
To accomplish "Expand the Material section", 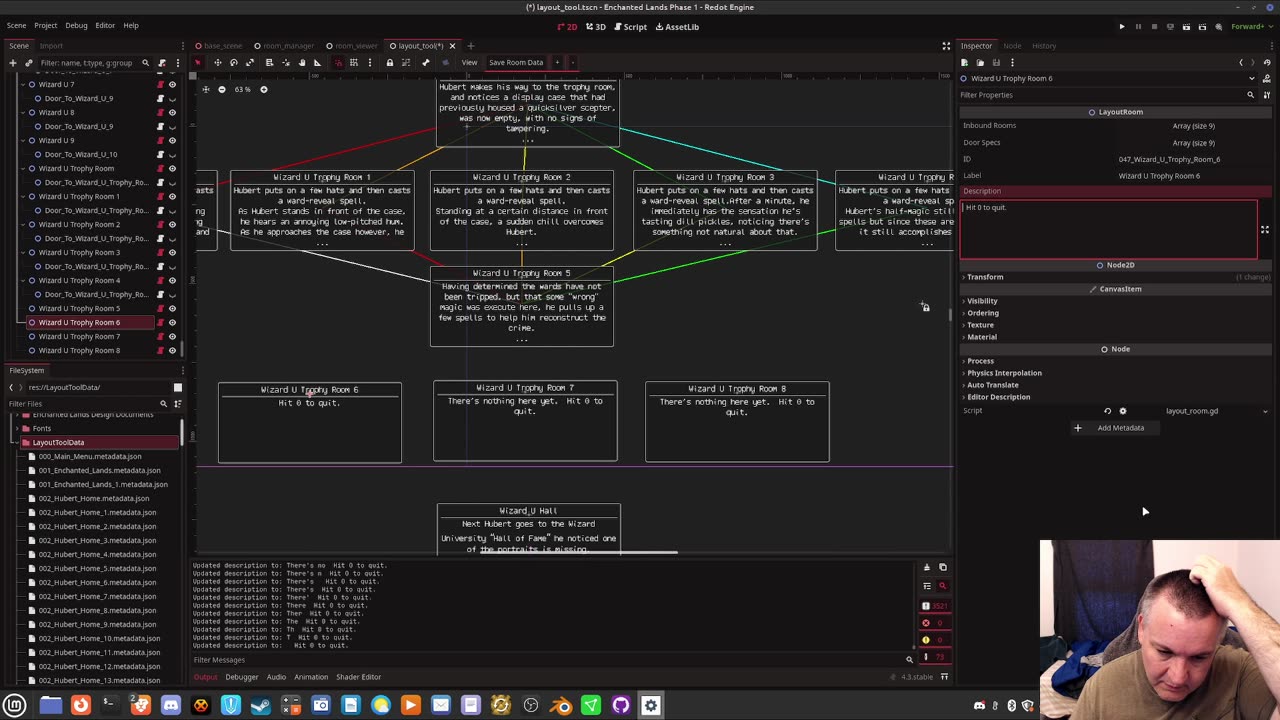I will 981,337.
